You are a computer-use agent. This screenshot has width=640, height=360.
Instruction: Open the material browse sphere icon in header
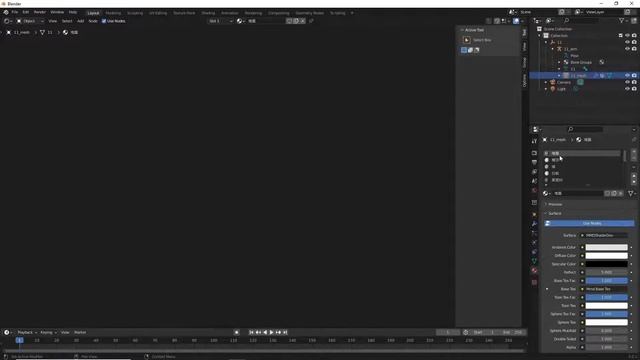(x=240, y=21)
